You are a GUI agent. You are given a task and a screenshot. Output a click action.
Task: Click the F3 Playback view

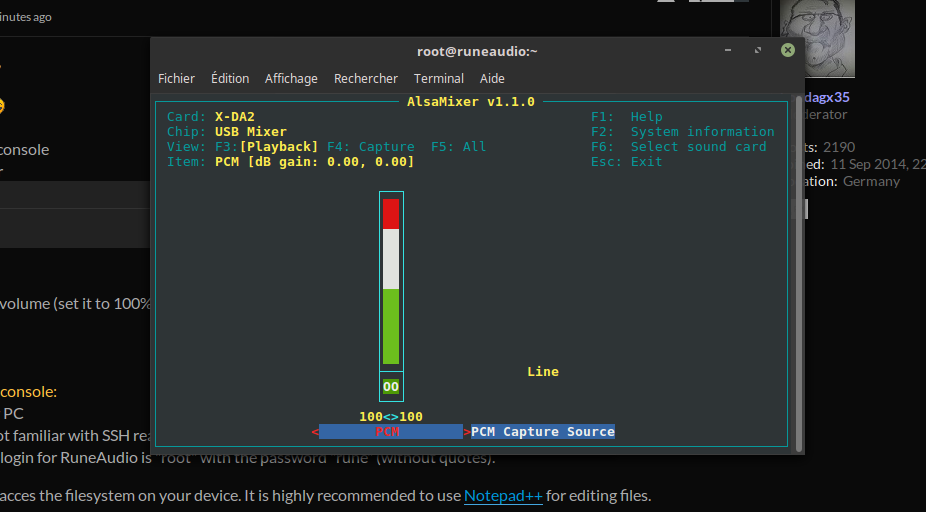tap(266, 146)
